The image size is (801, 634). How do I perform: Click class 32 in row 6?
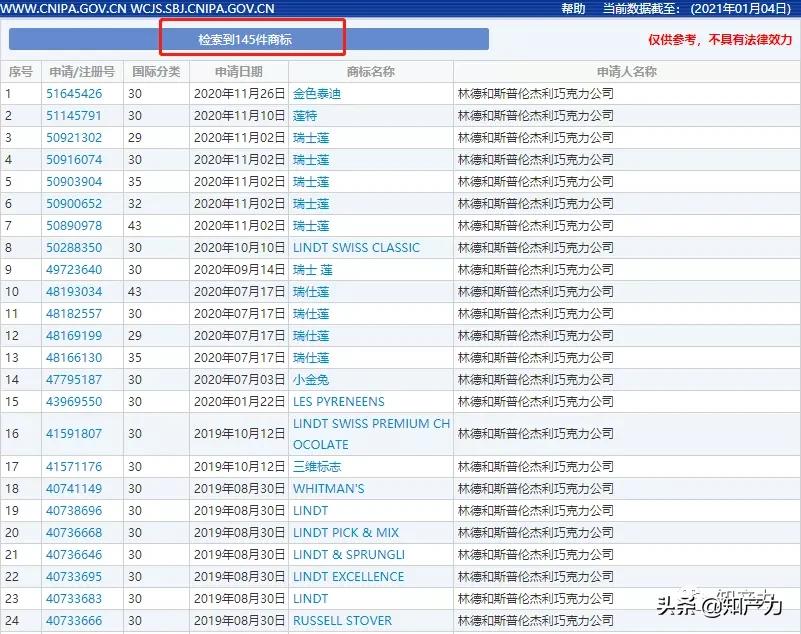tap(135, 203)
